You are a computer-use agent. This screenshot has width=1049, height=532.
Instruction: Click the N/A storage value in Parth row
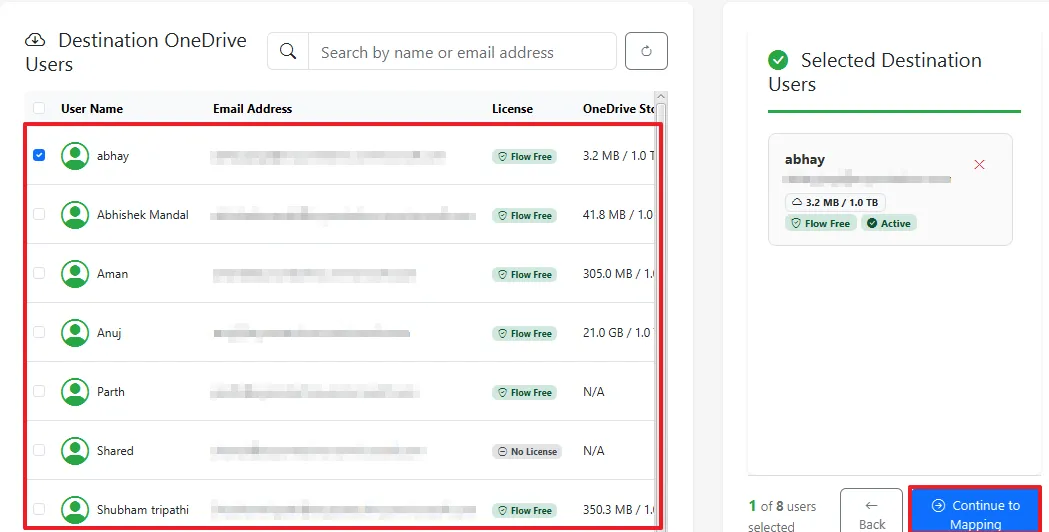(x=593, y=391)
